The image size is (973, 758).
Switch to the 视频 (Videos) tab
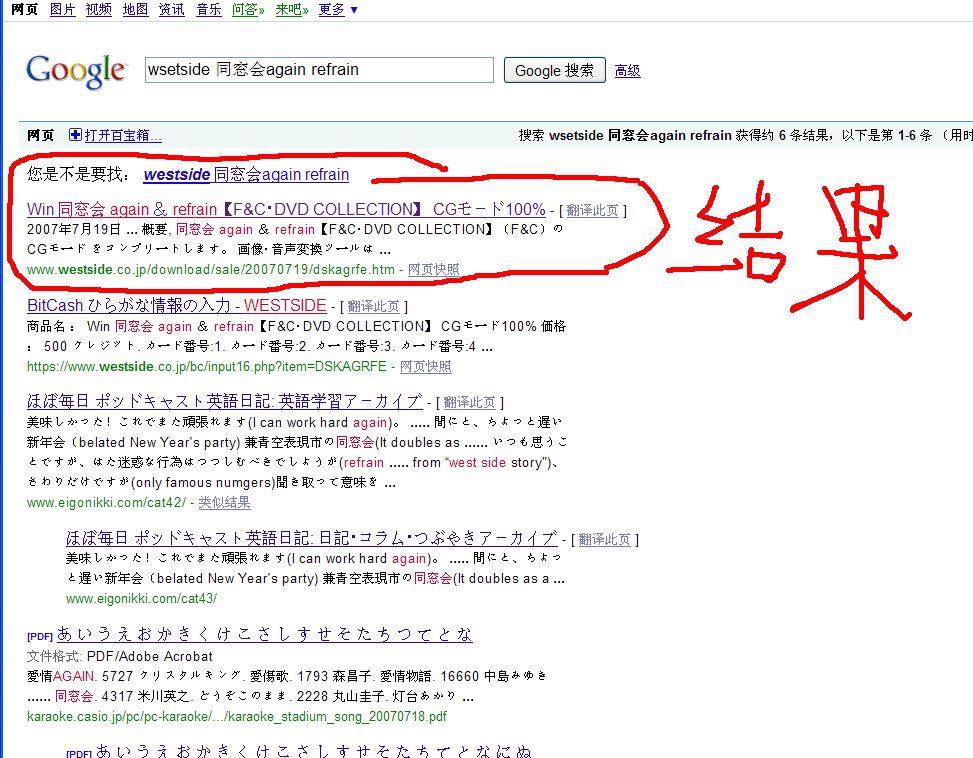coord(98,9)
